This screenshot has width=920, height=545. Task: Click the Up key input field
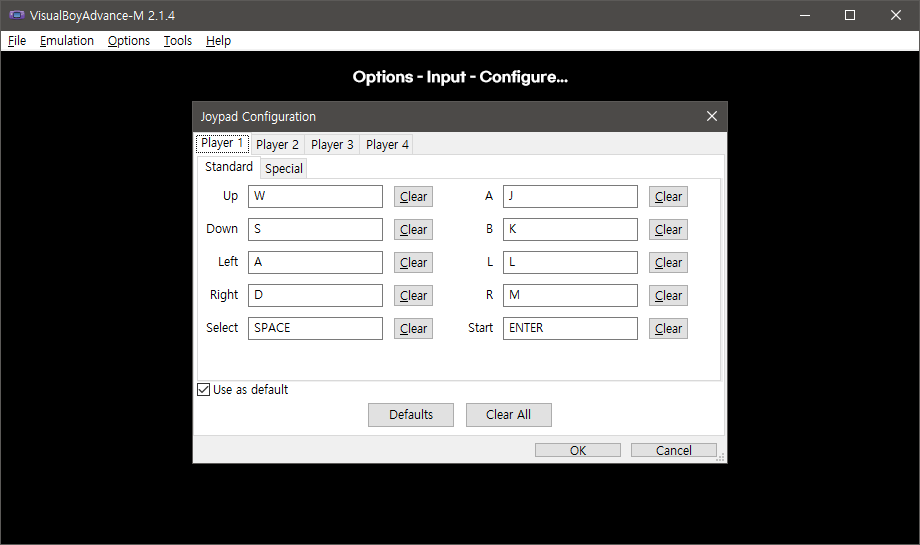point(315,197)
